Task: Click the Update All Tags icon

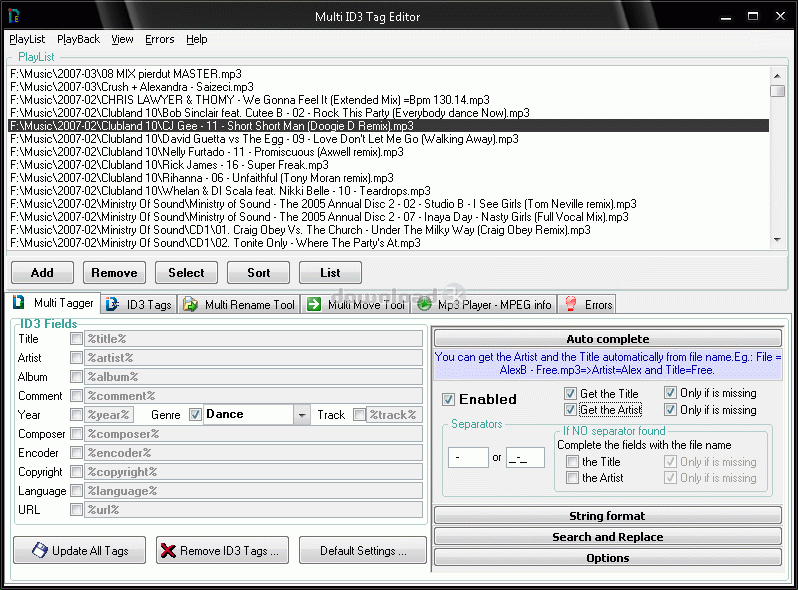Action: [40, 550]
